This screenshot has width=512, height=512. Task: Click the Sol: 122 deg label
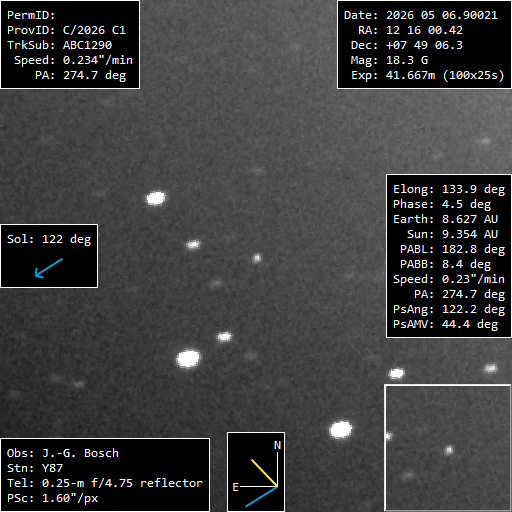(x=49, y=239)
